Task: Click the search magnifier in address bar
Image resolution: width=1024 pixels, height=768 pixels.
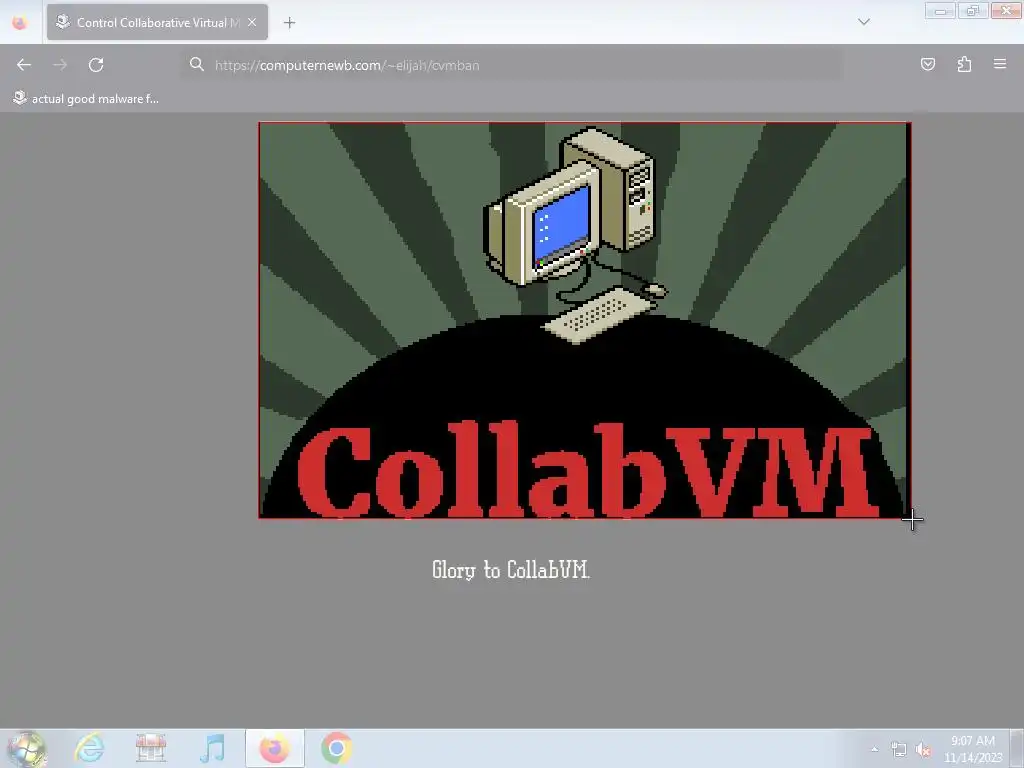Action: tap(197, 64)
